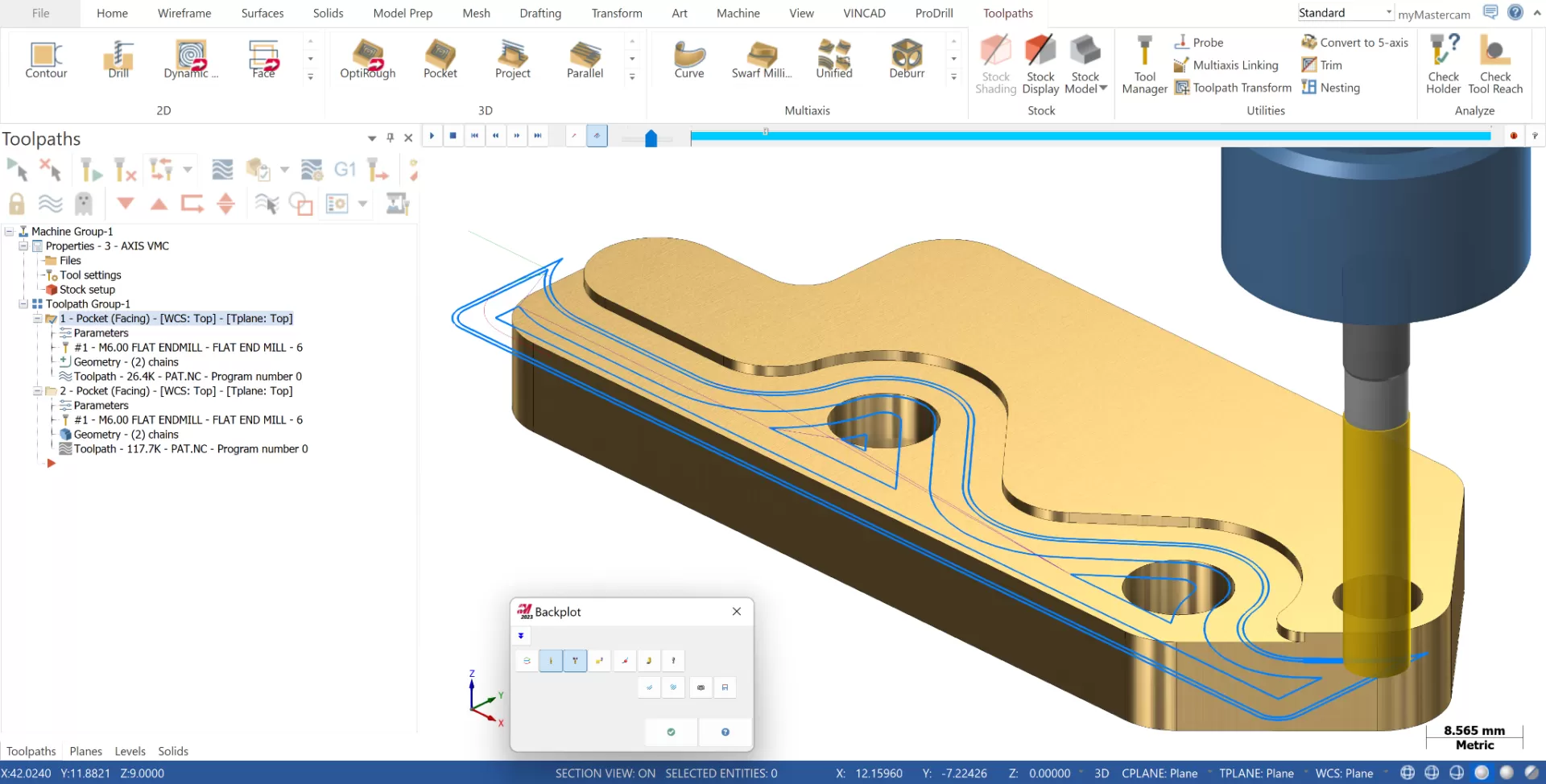This screenshot has width=1546, height=784.
Task: Switch to the Levels panel tab
Action: tap(130, 751)
